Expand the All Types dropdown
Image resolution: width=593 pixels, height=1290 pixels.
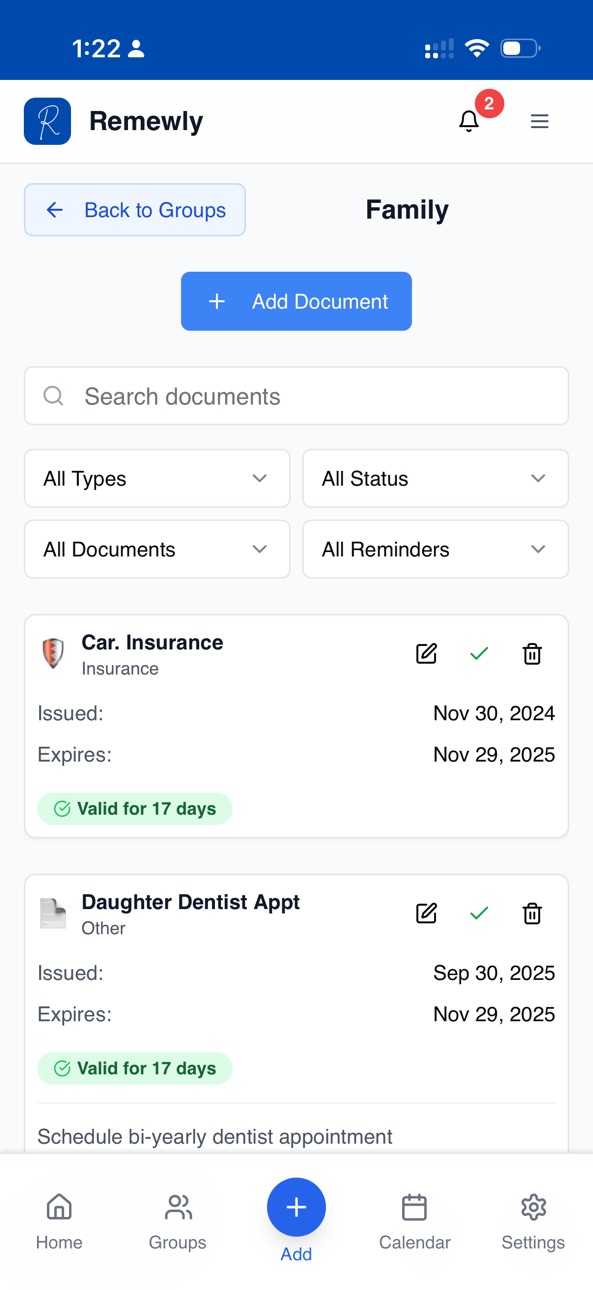coord(157,478)
